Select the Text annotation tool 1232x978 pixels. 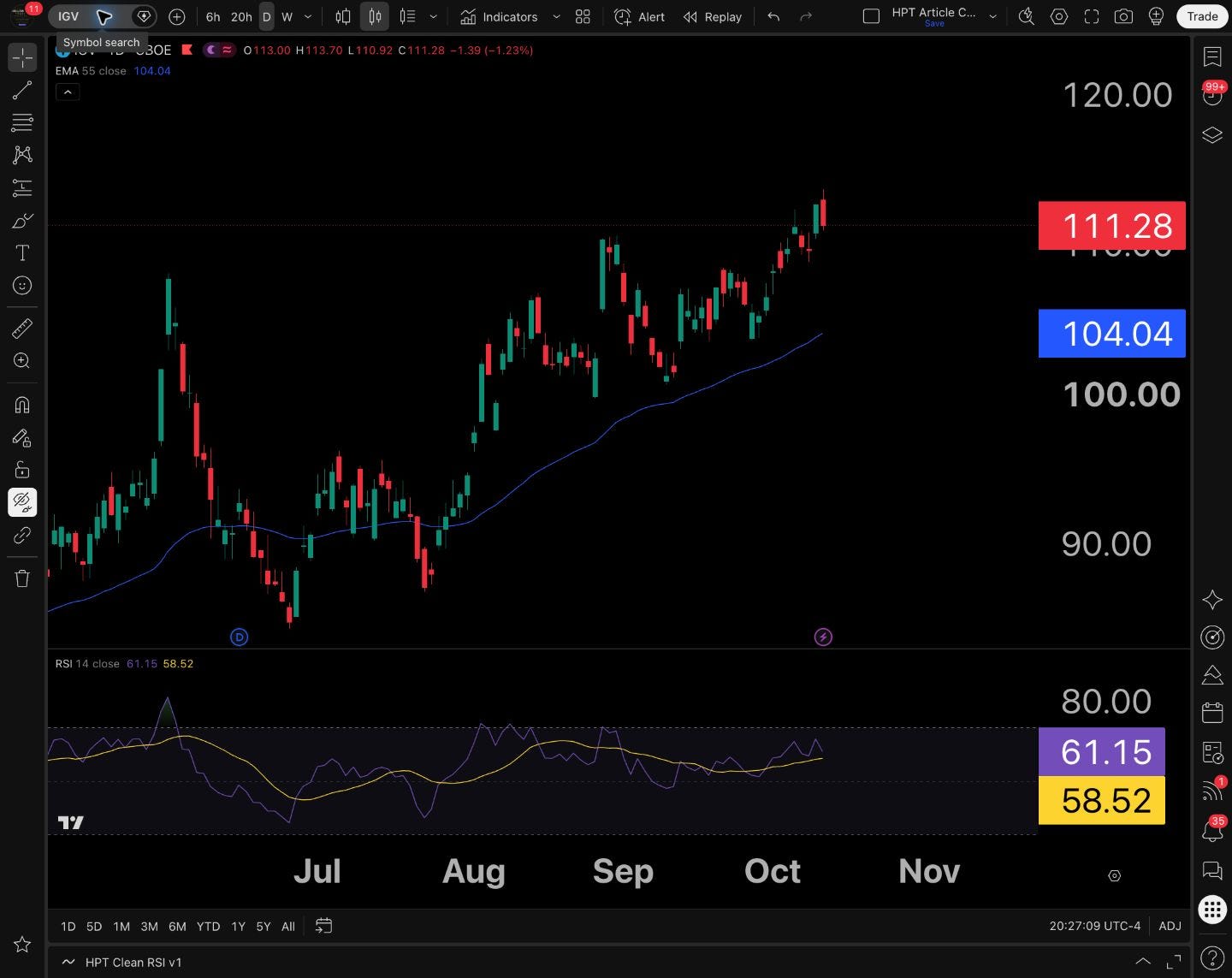click(x=22, y=252)
